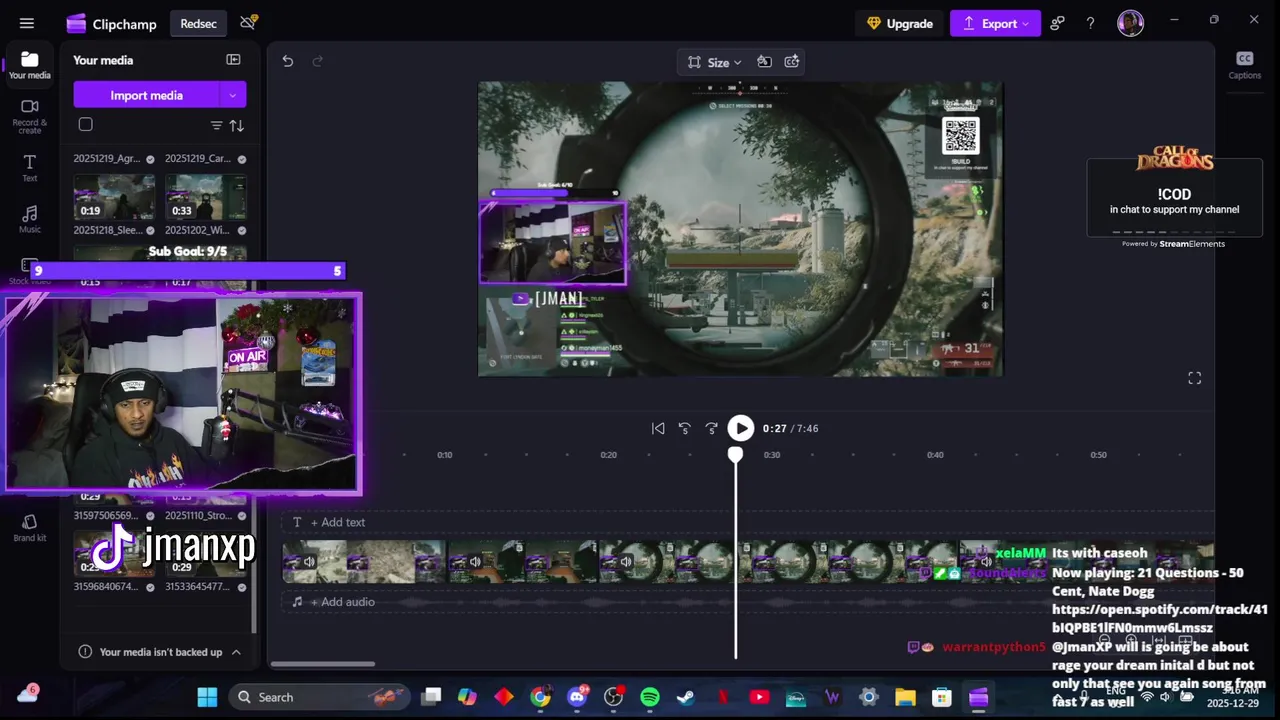Viewport: 1280px width, 720px height.
Task: Click the video preview canvas
Action: [740, 229]
